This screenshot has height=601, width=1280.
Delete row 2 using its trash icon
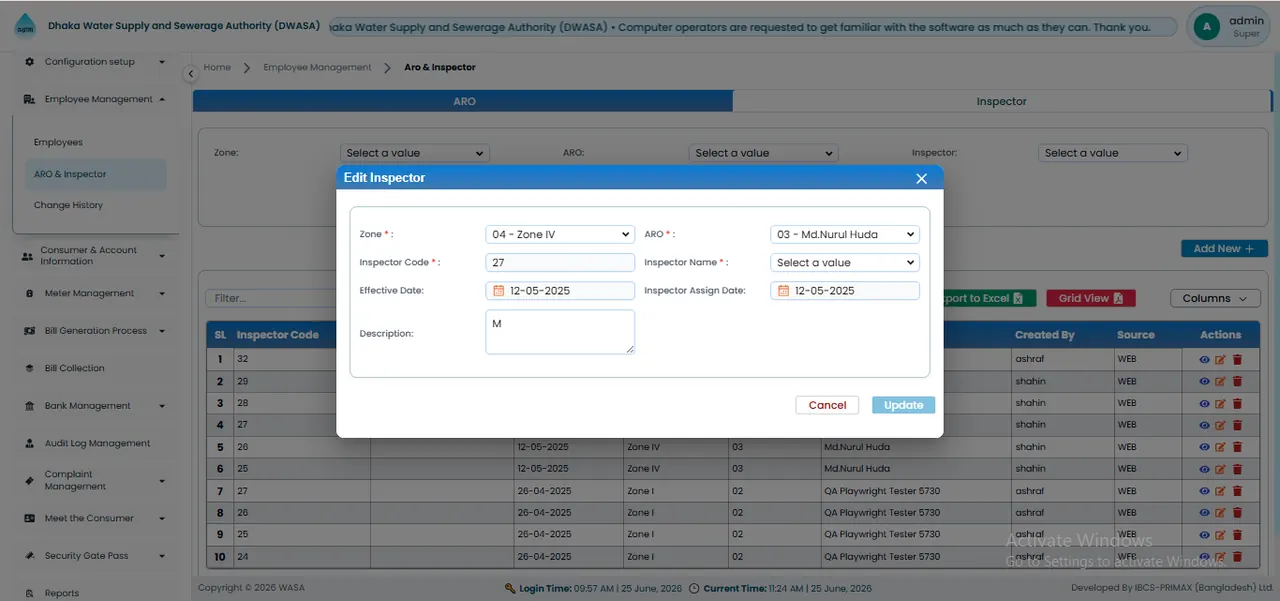(1237, 381)
